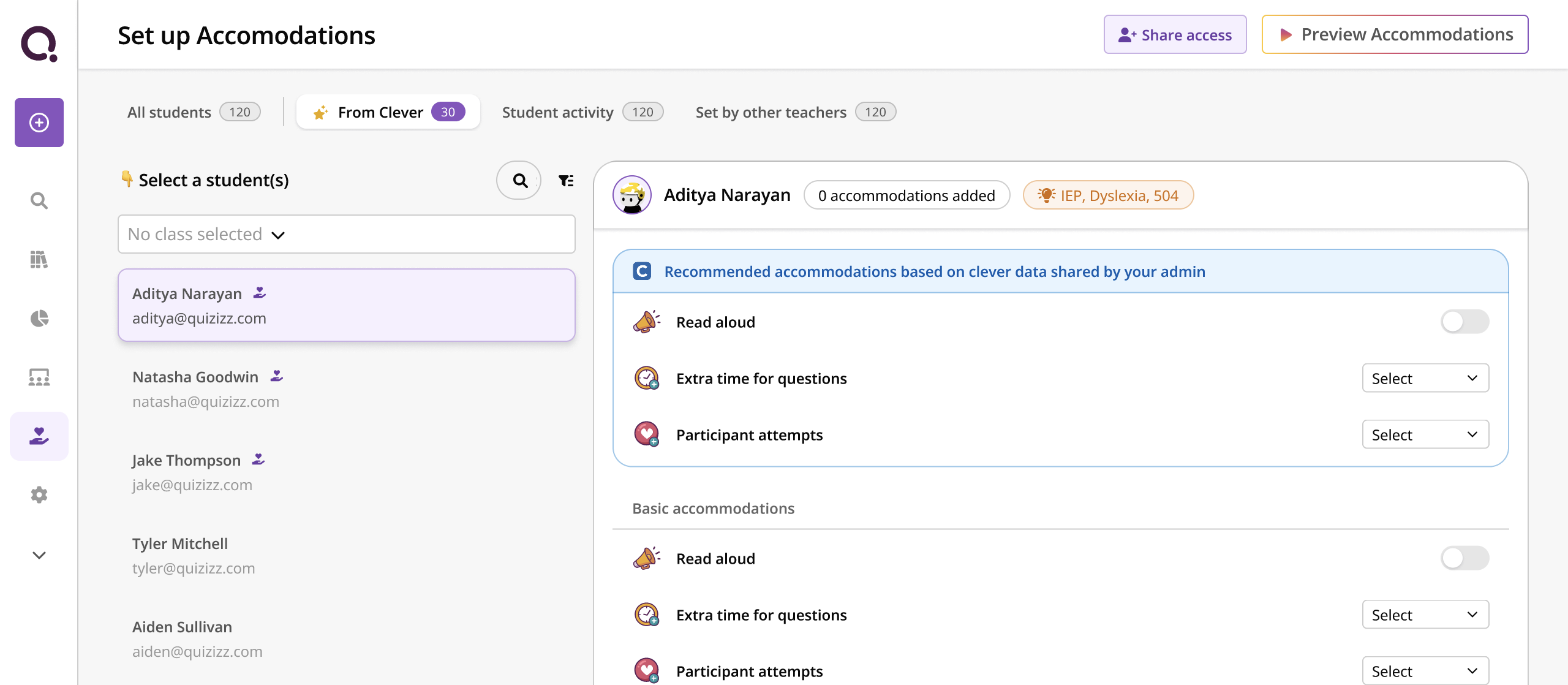Image resolution: width=1568 pixels, height=685 pixels.
Task: Click the student search magnifier button
Action: coord(519,180)
